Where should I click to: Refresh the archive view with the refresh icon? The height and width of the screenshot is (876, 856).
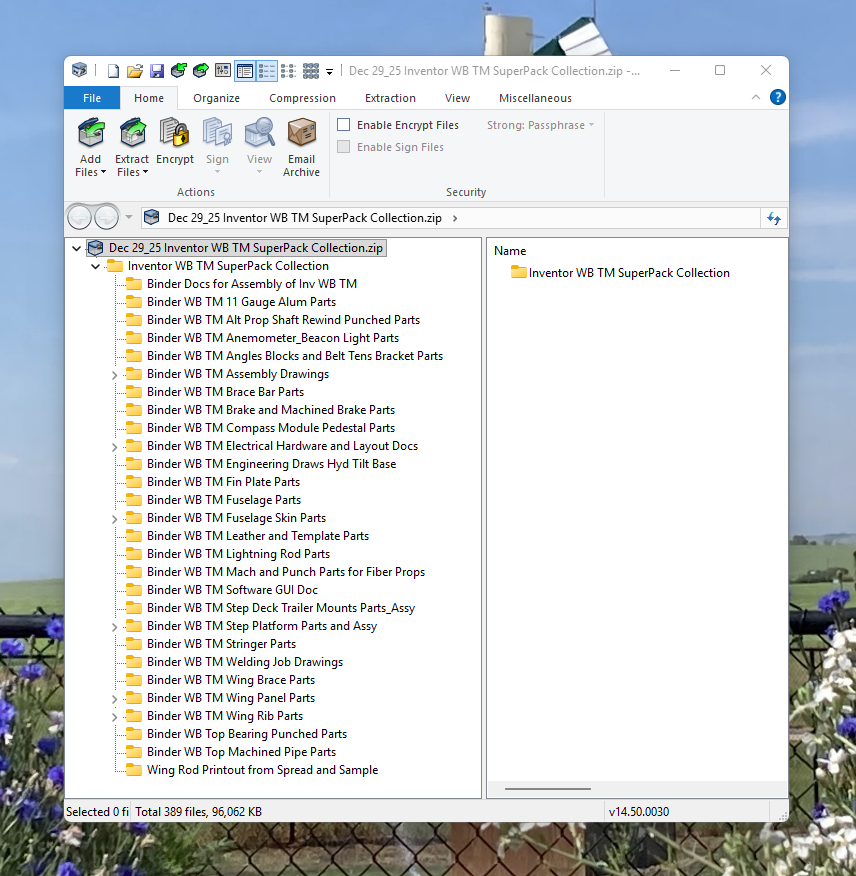pyautogui.click(x=773, y=217)
